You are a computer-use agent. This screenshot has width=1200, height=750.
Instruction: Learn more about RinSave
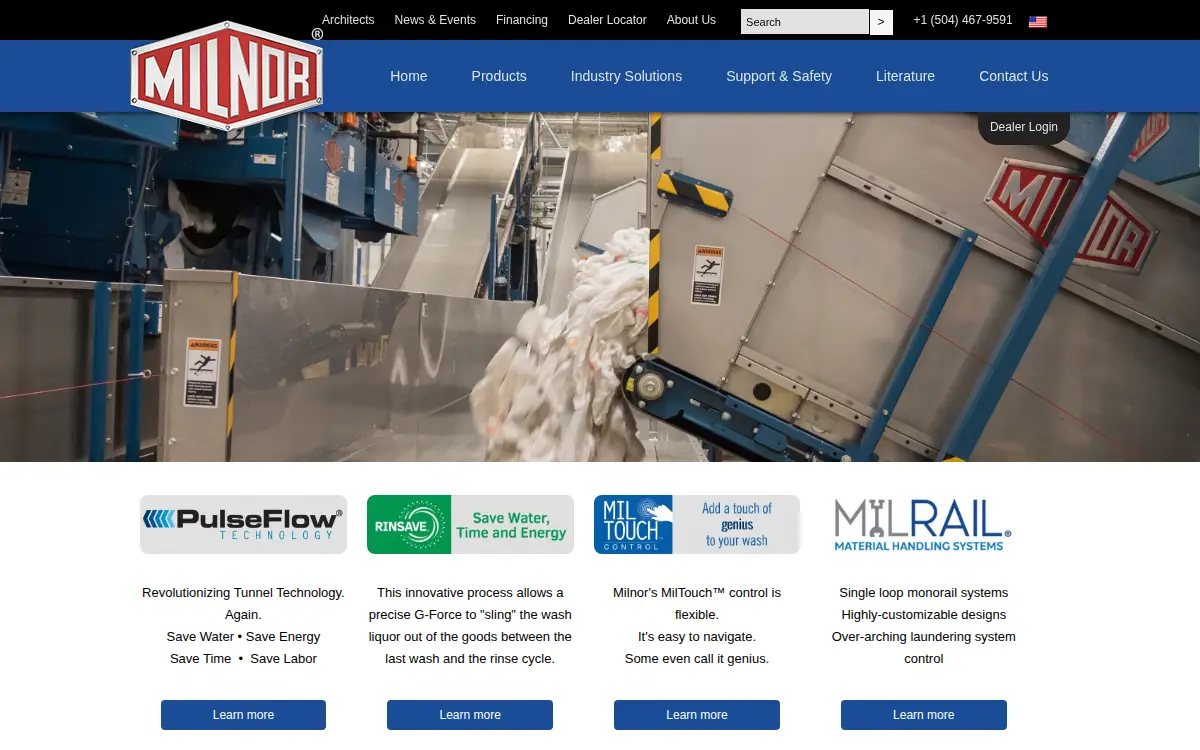point(470,715)
